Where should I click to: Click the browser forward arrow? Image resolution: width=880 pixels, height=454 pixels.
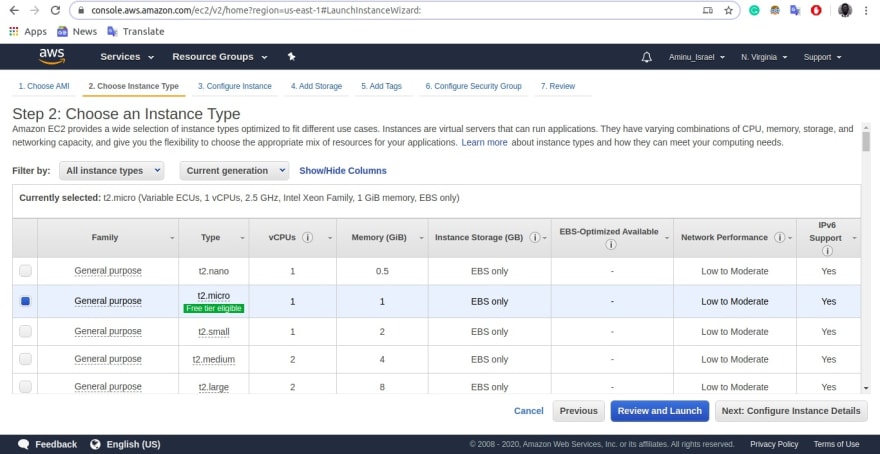click(34, 10)
